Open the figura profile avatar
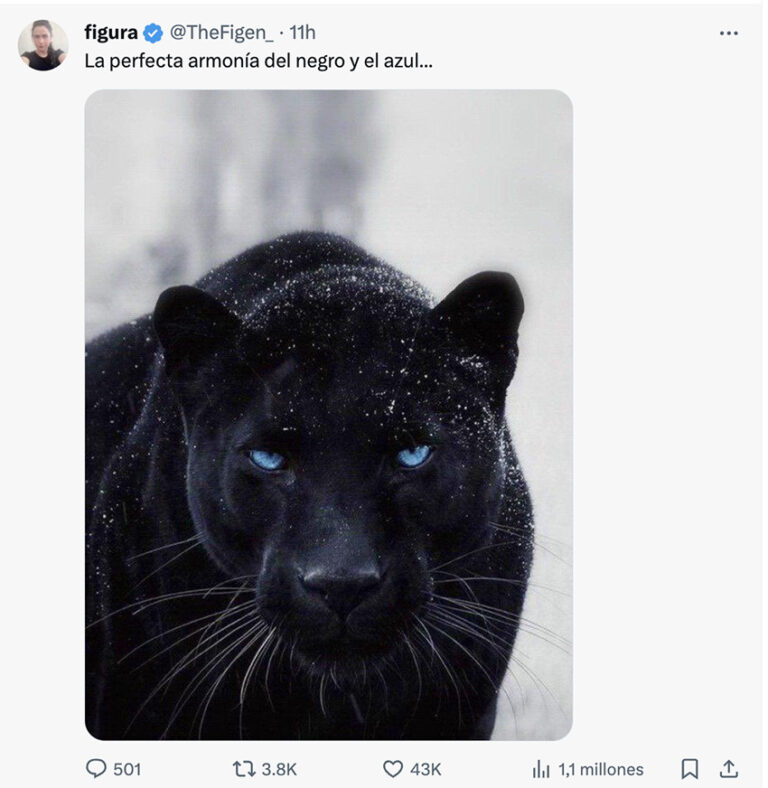The image size is (768, 788). coord(43,45)
